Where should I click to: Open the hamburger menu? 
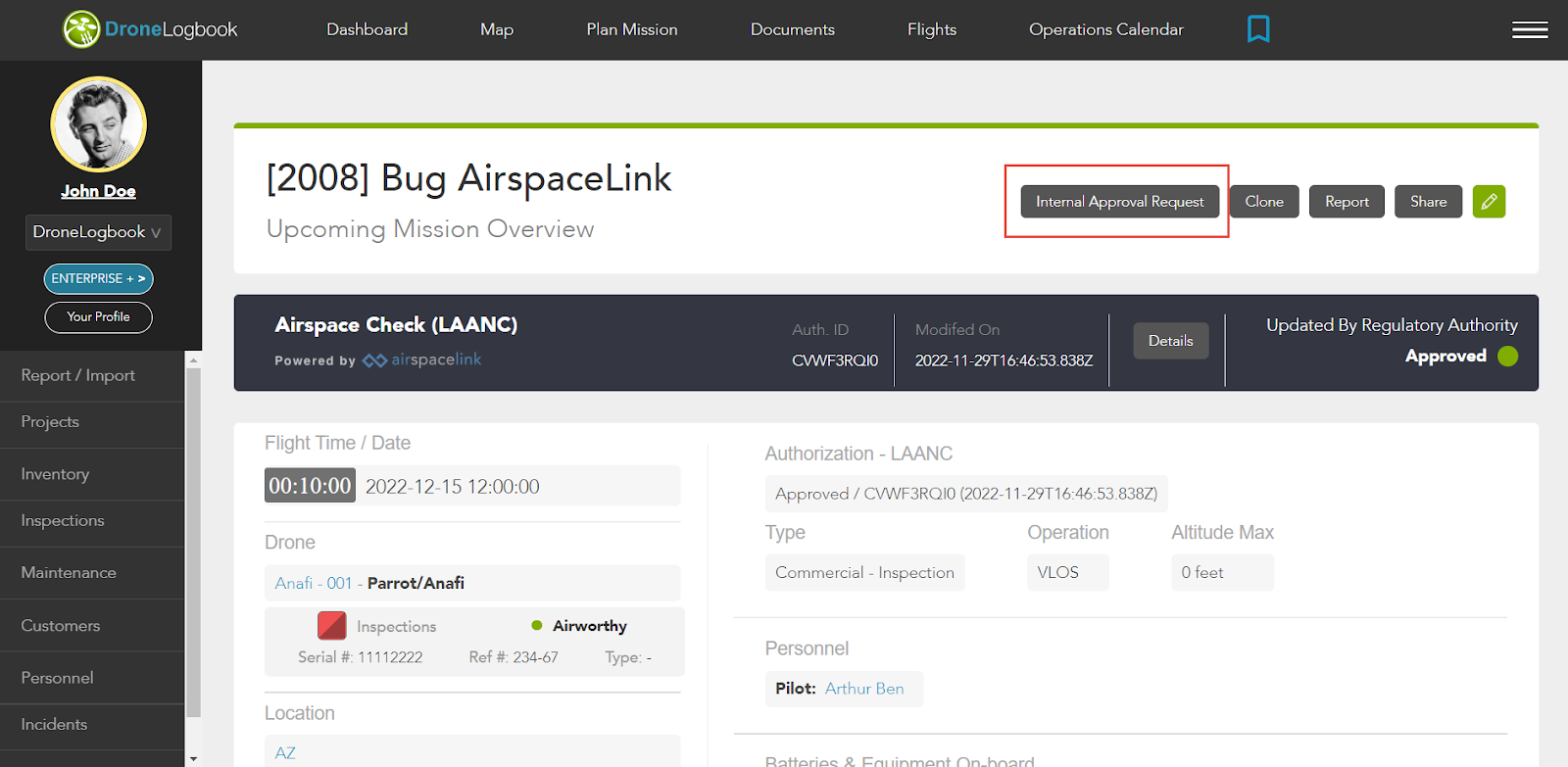(1530, 30)
